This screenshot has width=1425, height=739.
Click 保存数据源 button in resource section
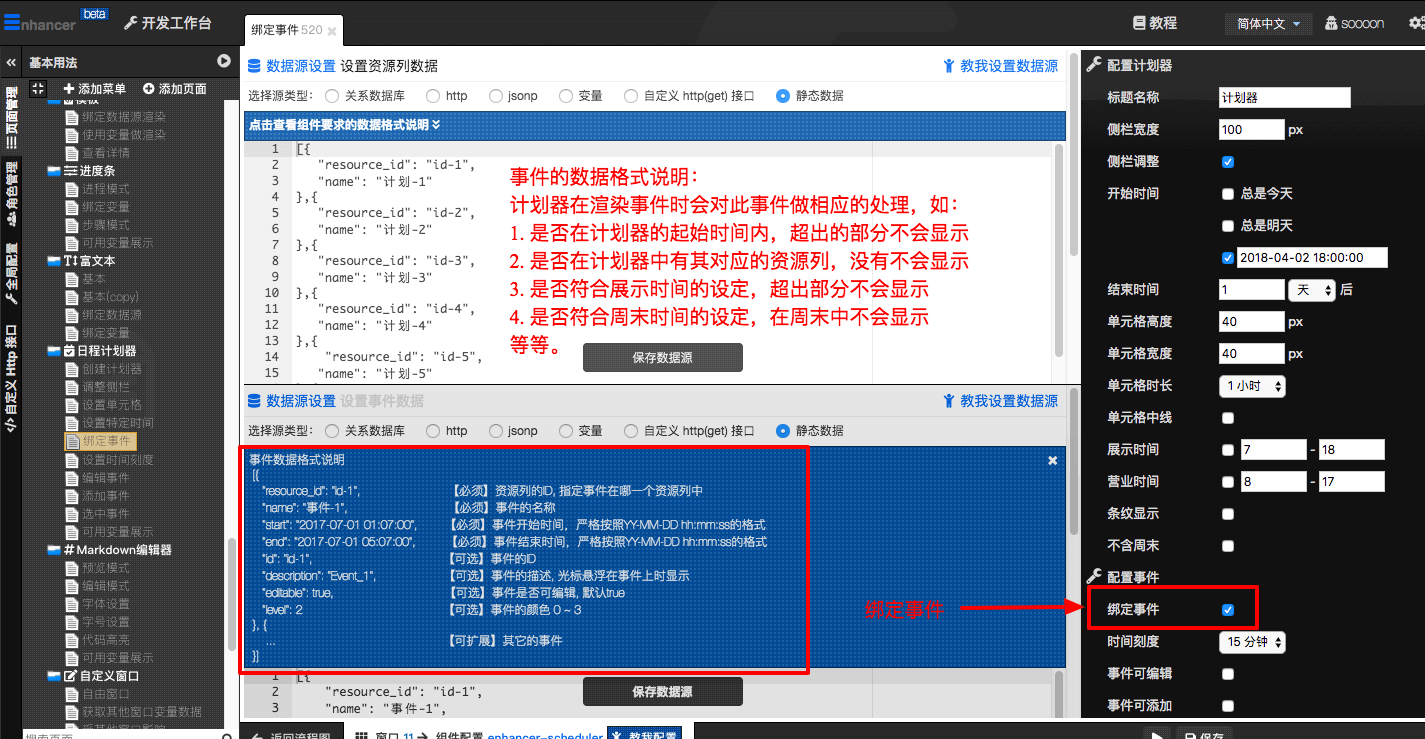(x=662, y=357)
